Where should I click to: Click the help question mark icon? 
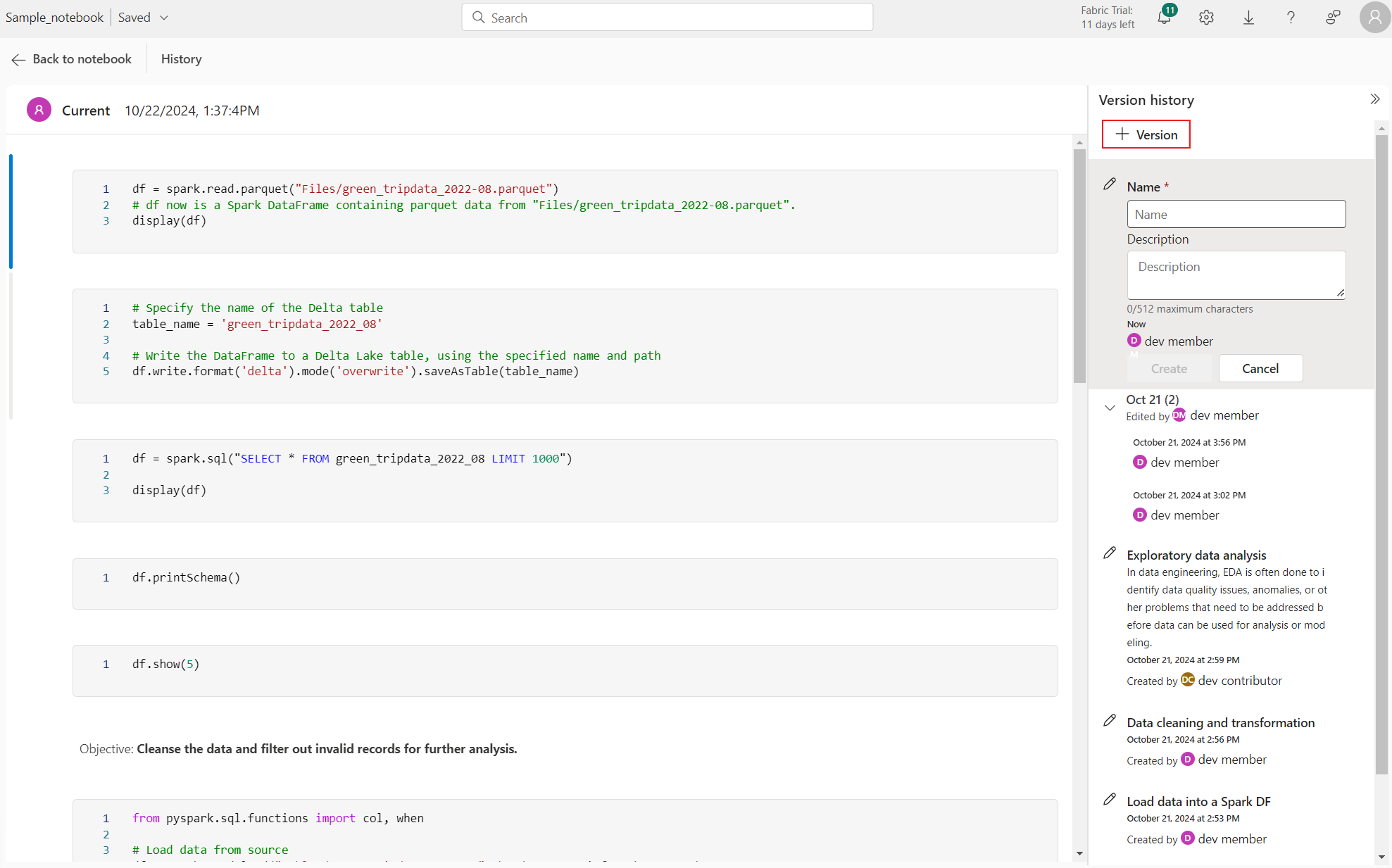click(x=1290, y=17)
